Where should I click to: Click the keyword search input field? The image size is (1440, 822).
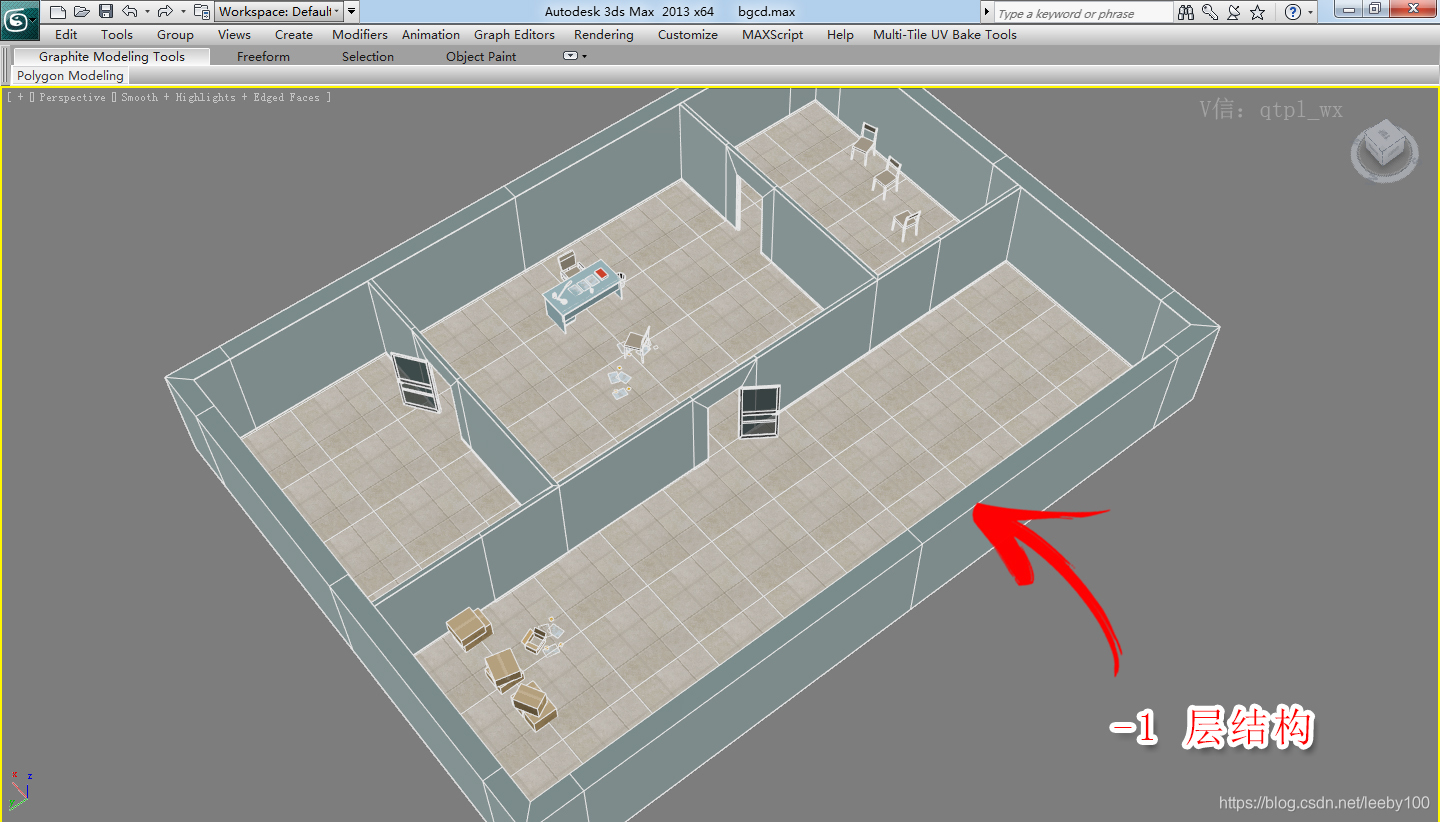(x=1083, y=13)
